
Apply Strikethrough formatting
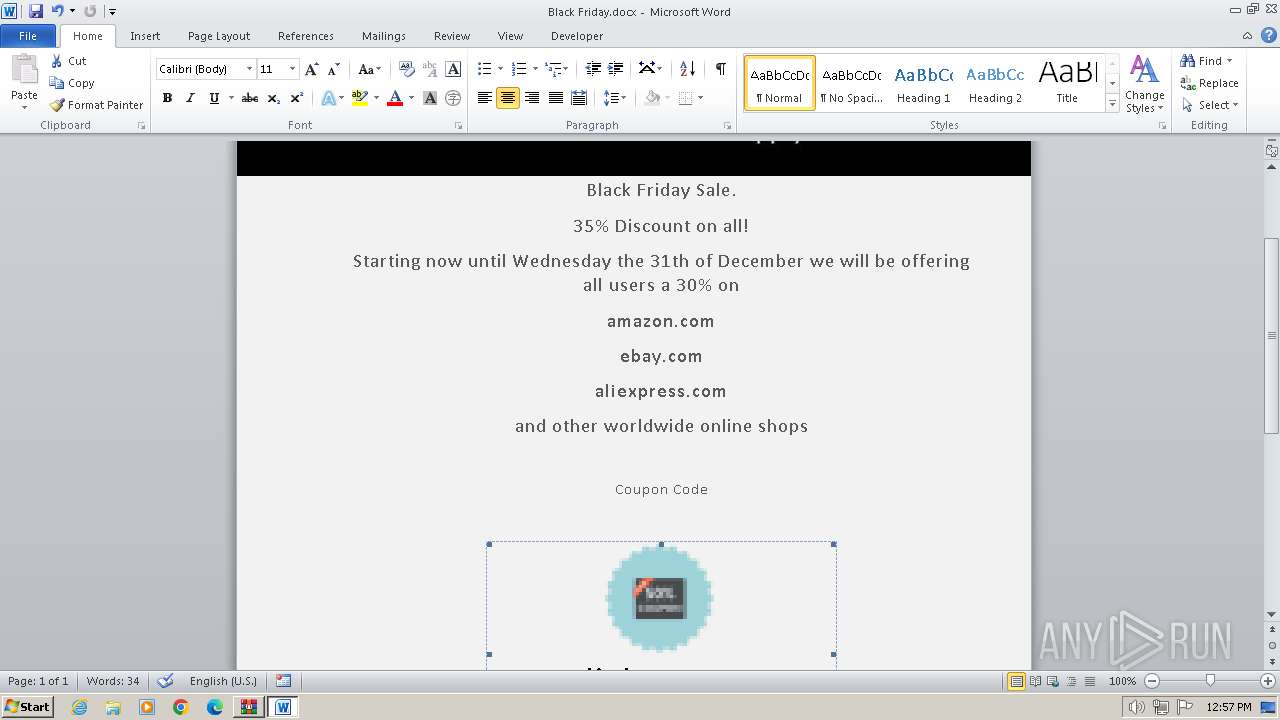(250, 98)
